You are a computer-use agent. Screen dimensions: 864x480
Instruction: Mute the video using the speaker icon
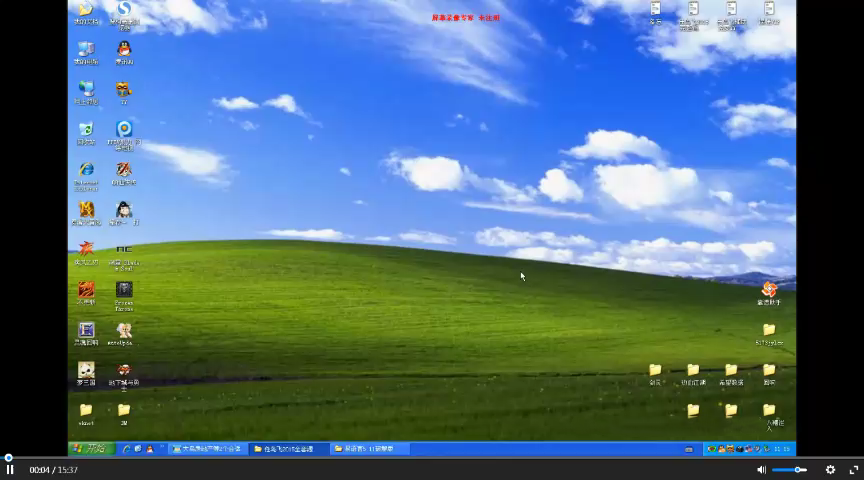pyautogui.click(x=762, y=470)
